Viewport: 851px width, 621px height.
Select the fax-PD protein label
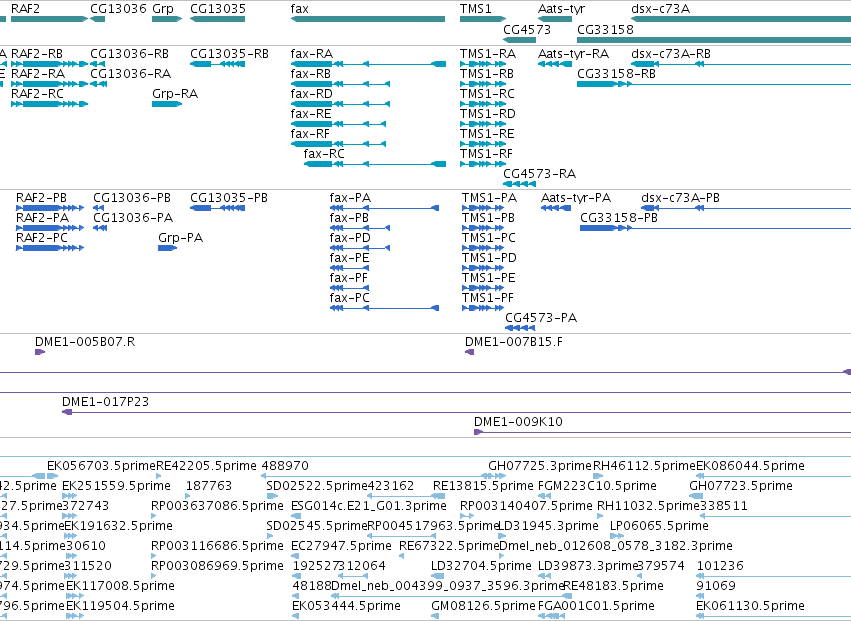[x=350, y=237]
